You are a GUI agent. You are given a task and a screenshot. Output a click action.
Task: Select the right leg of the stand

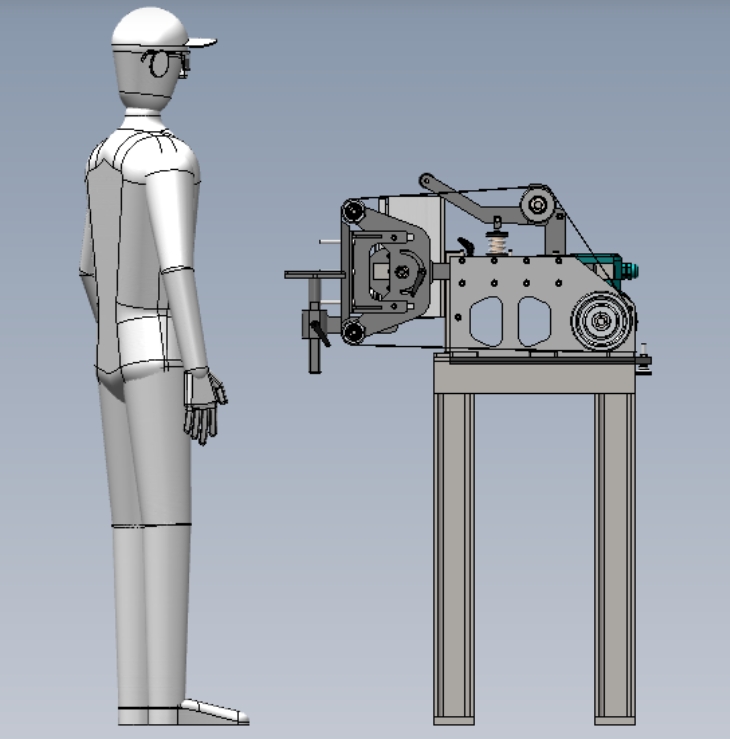[615, 559]
